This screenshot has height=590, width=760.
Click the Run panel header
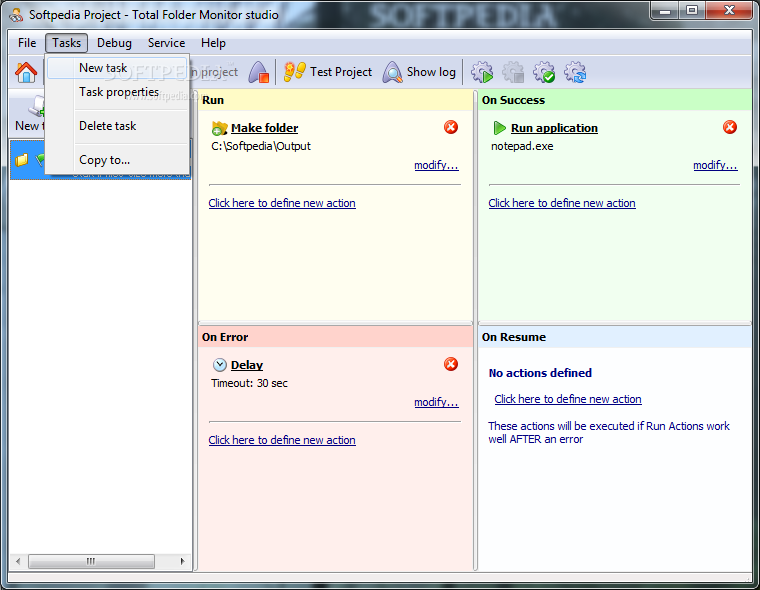coord(335,100)
